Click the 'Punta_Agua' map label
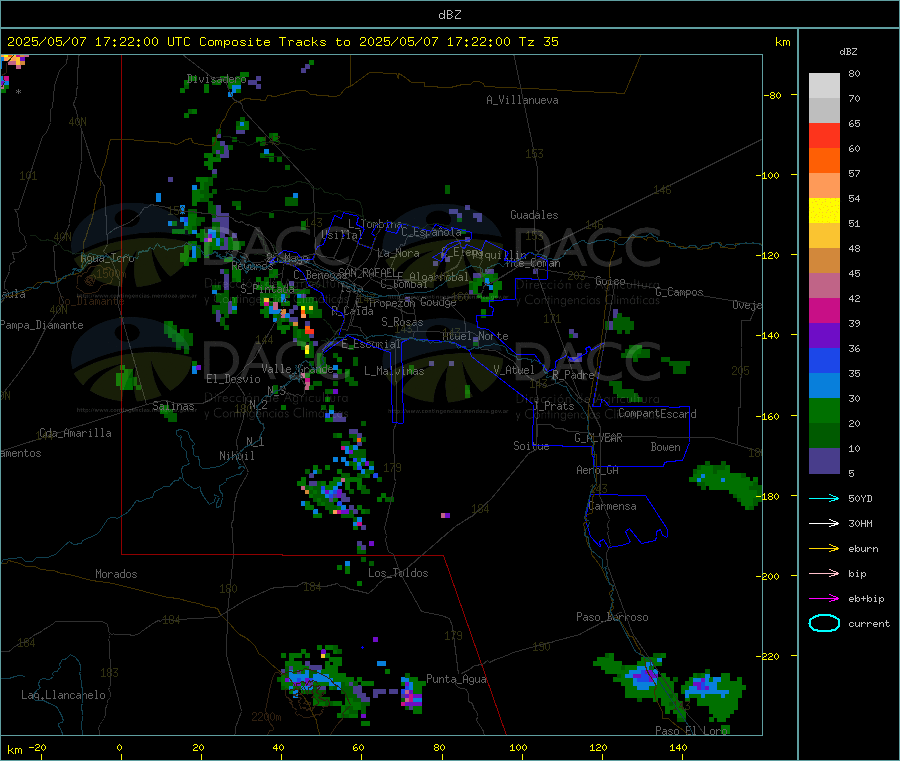900x761 pixels. point(456,679)
